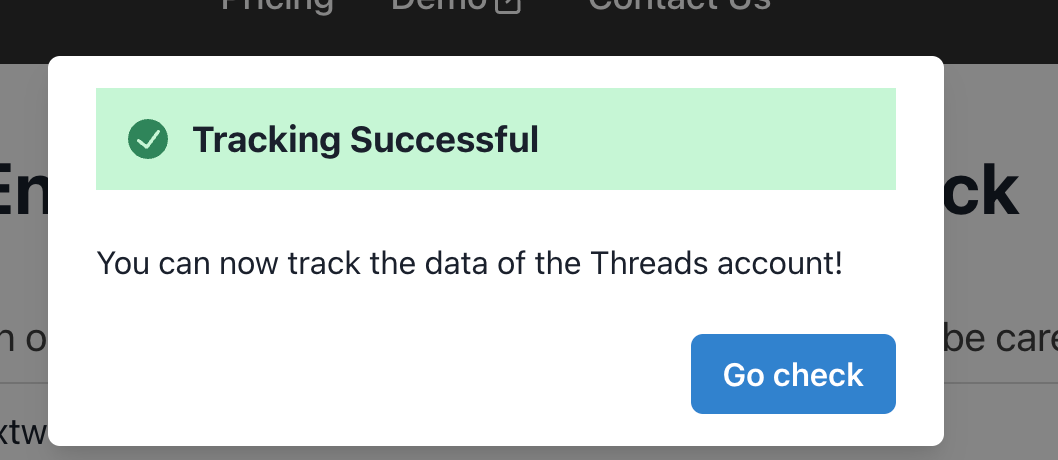This screenshot has height=460, width=1058.
Task: Click the green checkmark success icon
Action: point(148,139)
